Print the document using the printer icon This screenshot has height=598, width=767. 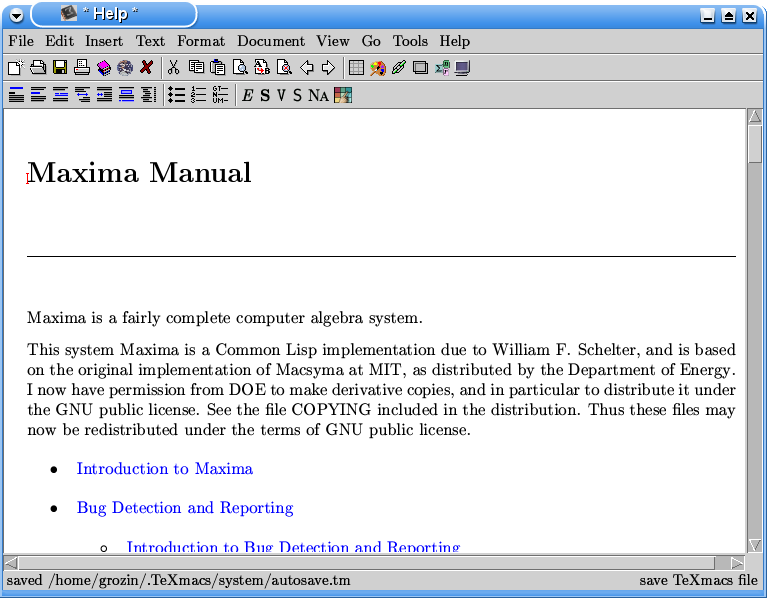tap(82, 67)
